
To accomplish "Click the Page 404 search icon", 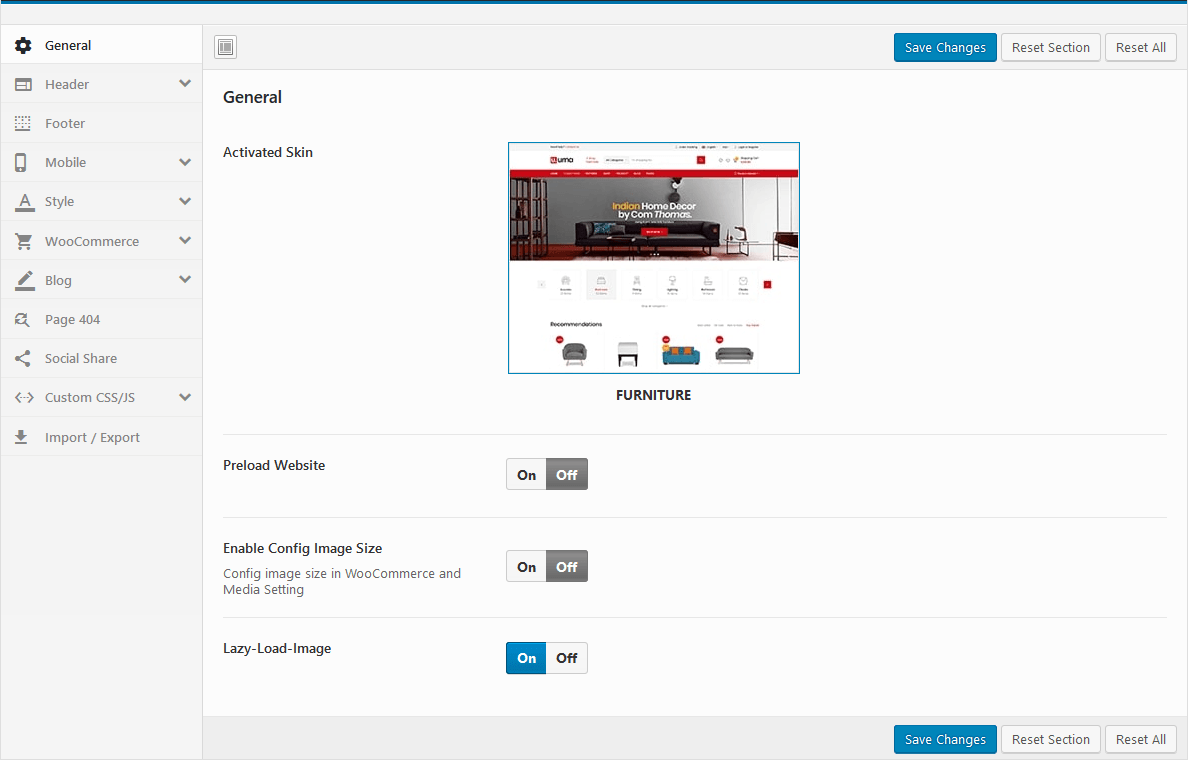I will (23, 320).
